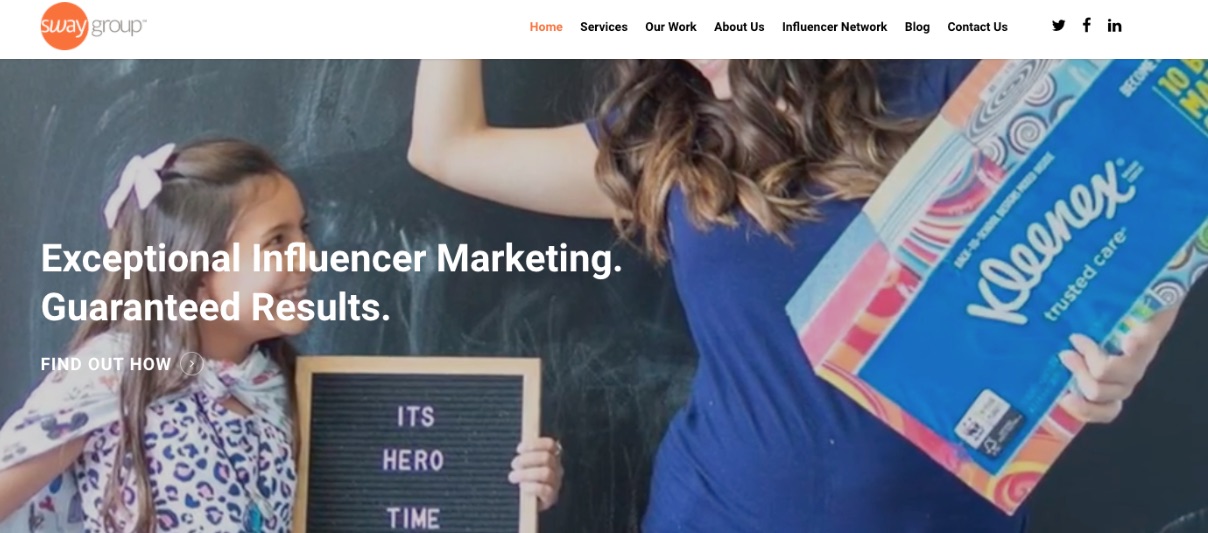1208x533 pixels.
Task: Open the Twitter social icon
Action: (x=1058, y=26)
